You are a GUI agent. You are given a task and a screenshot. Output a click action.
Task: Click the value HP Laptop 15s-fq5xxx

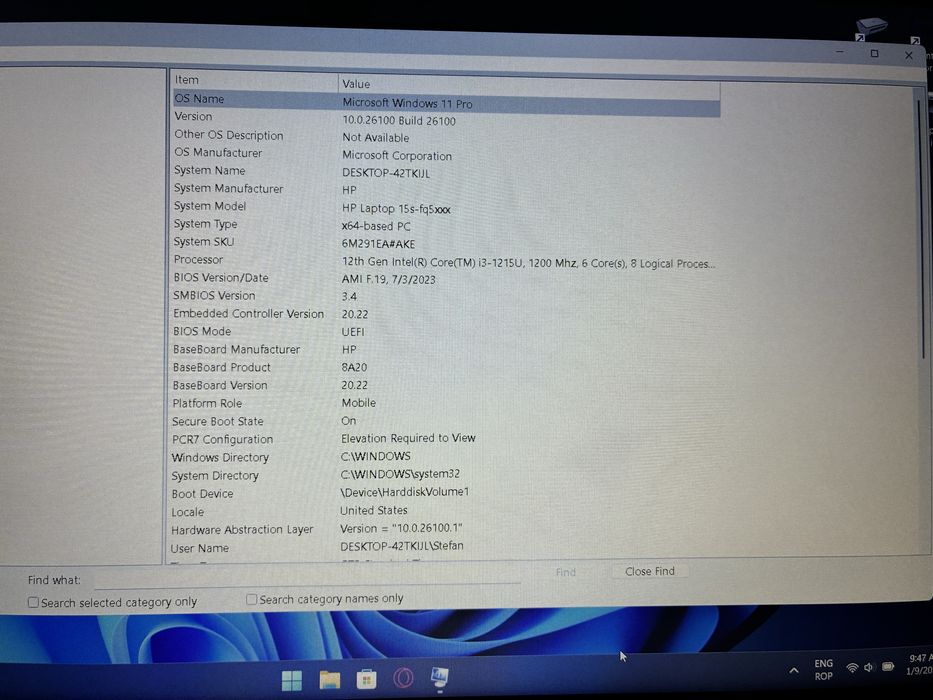[396, 209]
